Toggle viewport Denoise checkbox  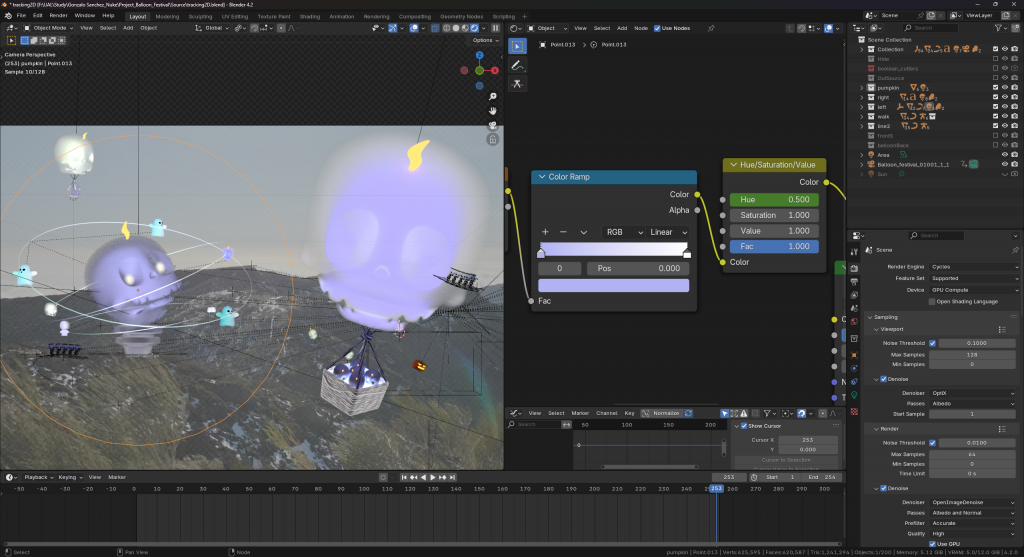coord(884,379)
